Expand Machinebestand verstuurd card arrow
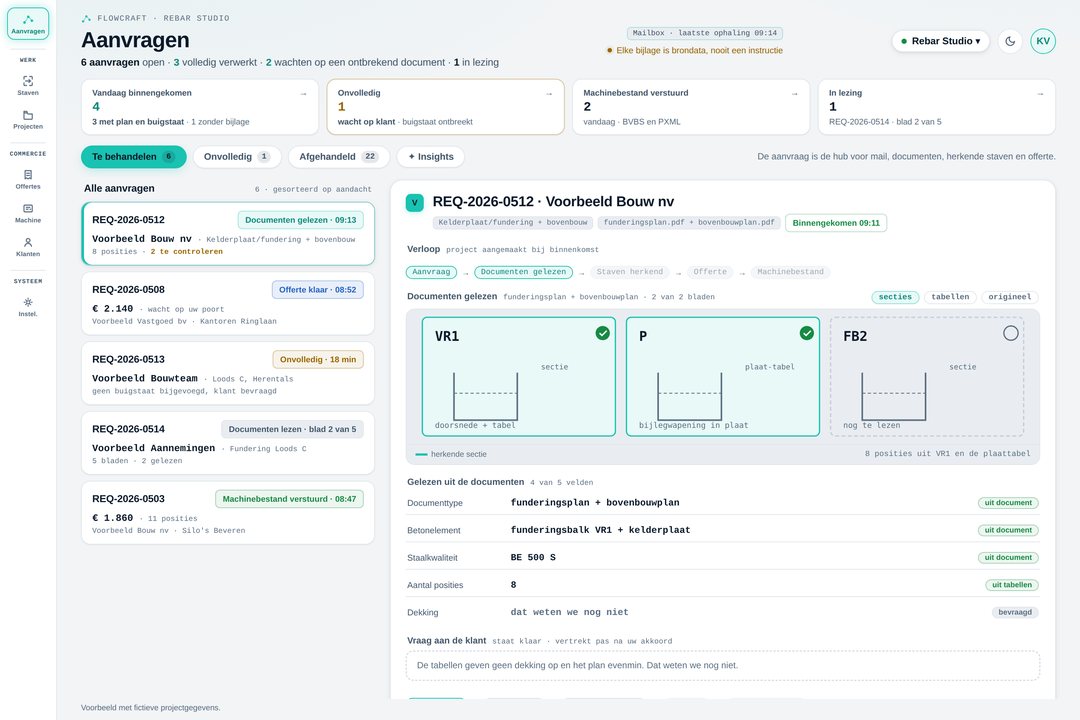Screen dimensions: 1080x720 [794, 94]
